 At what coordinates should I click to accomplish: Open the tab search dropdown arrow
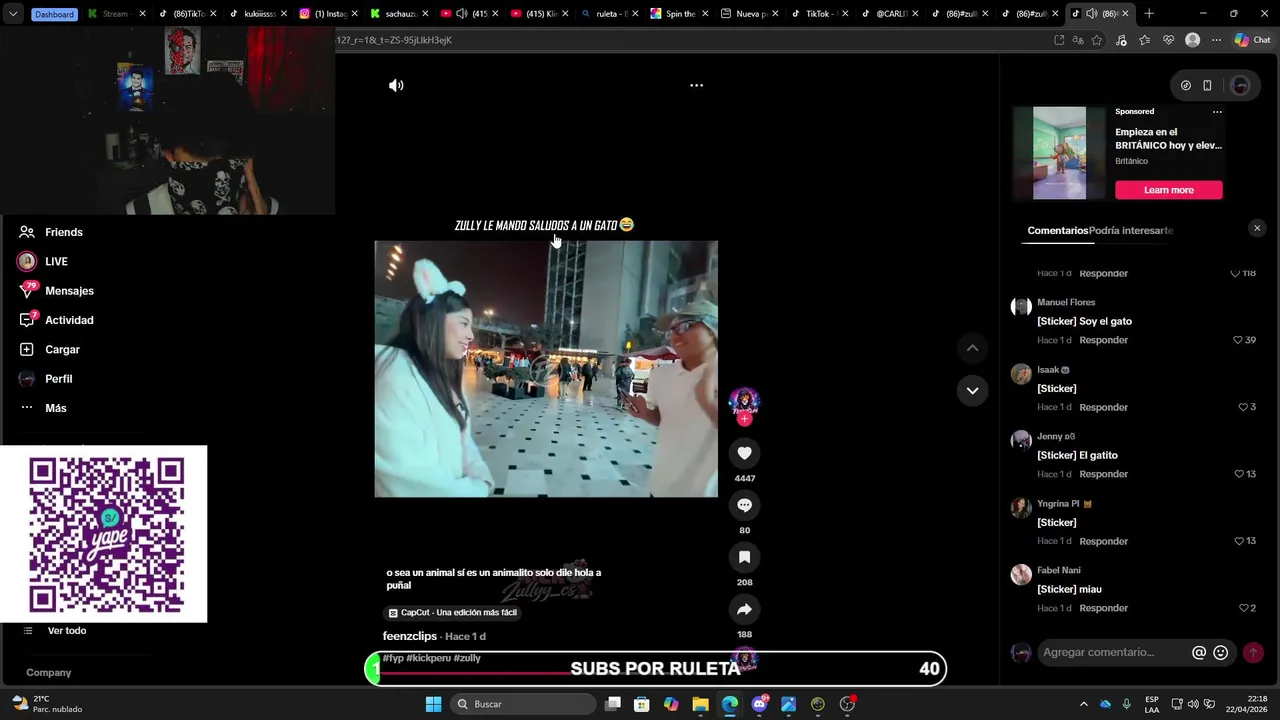pyautogui.click(x=13, y=14)
